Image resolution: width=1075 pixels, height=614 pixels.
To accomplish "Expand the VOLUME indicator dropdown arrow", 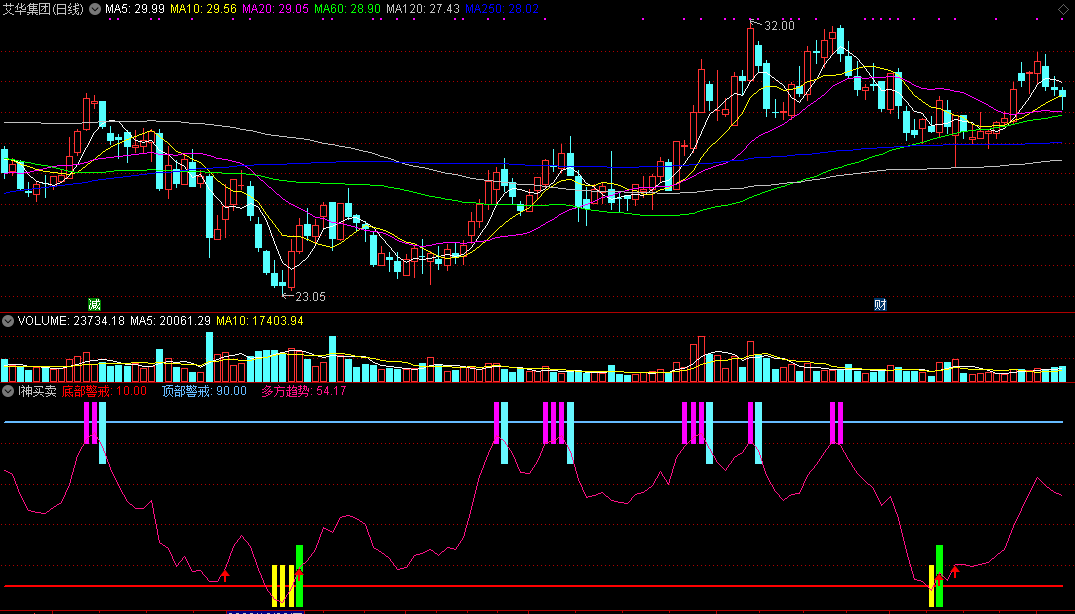I will [8, 321].
